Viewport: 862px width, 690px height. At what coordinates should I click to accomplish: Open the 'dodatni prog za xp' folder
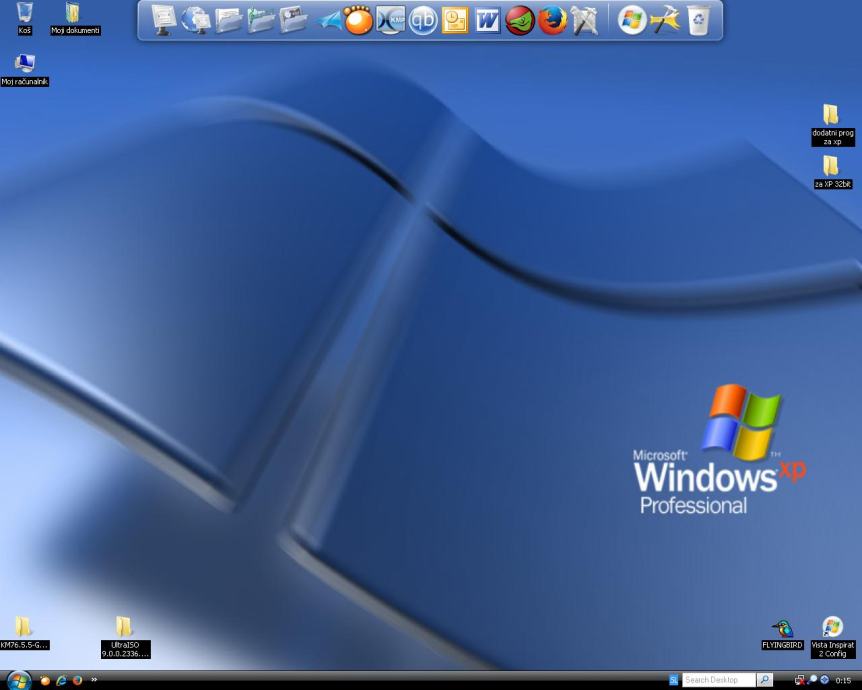[x=832, y=125]
